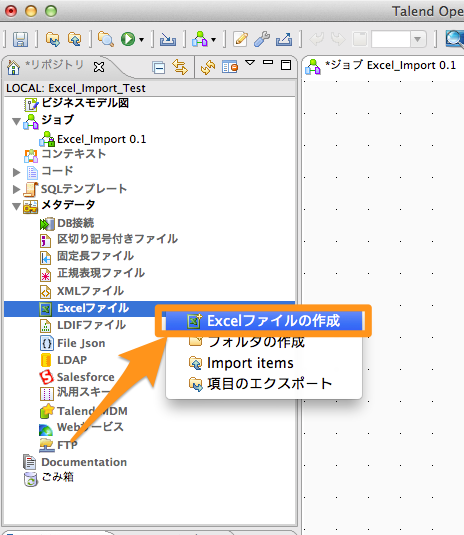This screenshot has height=535, width=464.
Task: Select the リポジトリ tab
Action: 55,65
